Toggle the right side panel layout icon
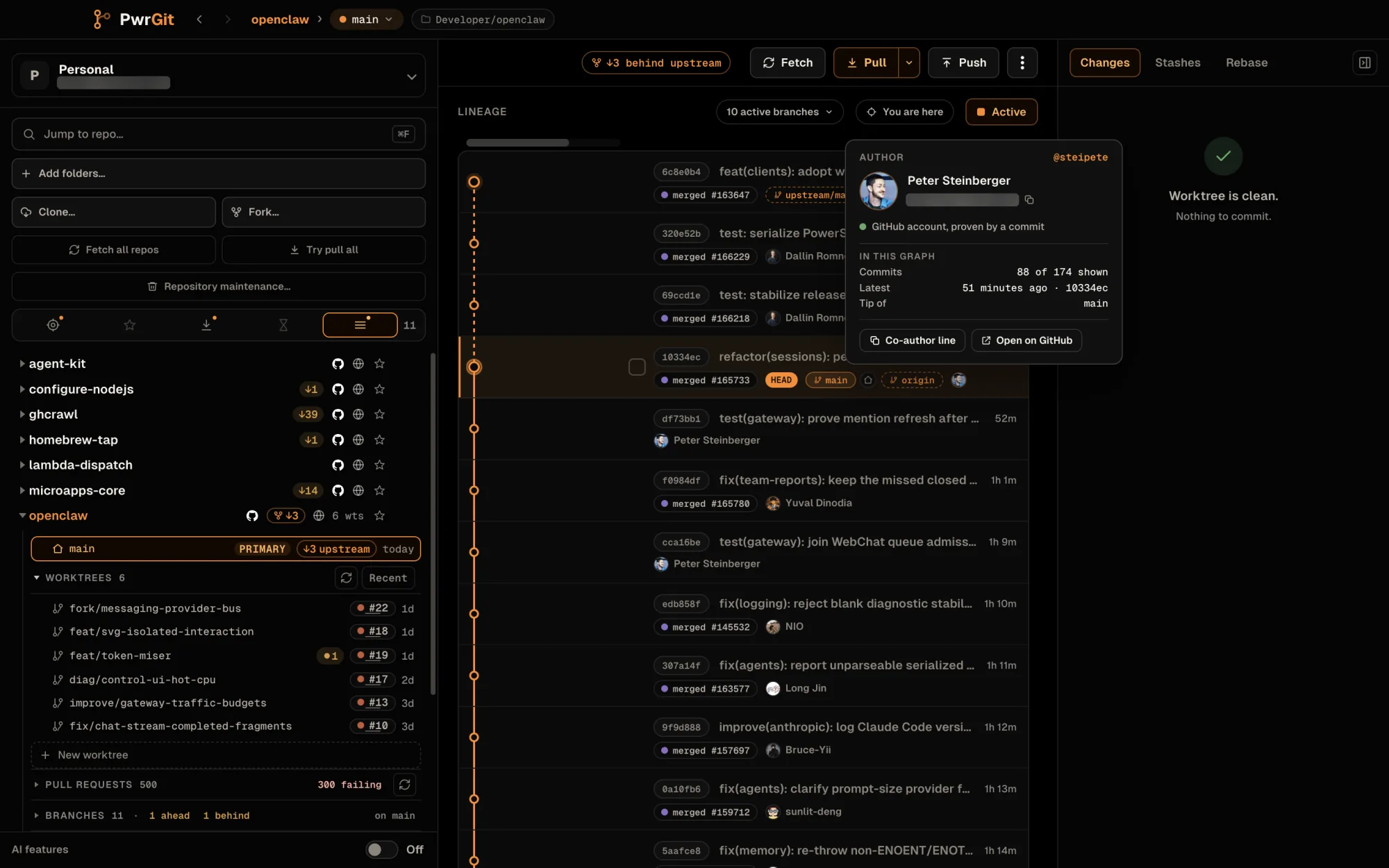1389x868 pixels. pyautogui.click(x=1365, y=62)
